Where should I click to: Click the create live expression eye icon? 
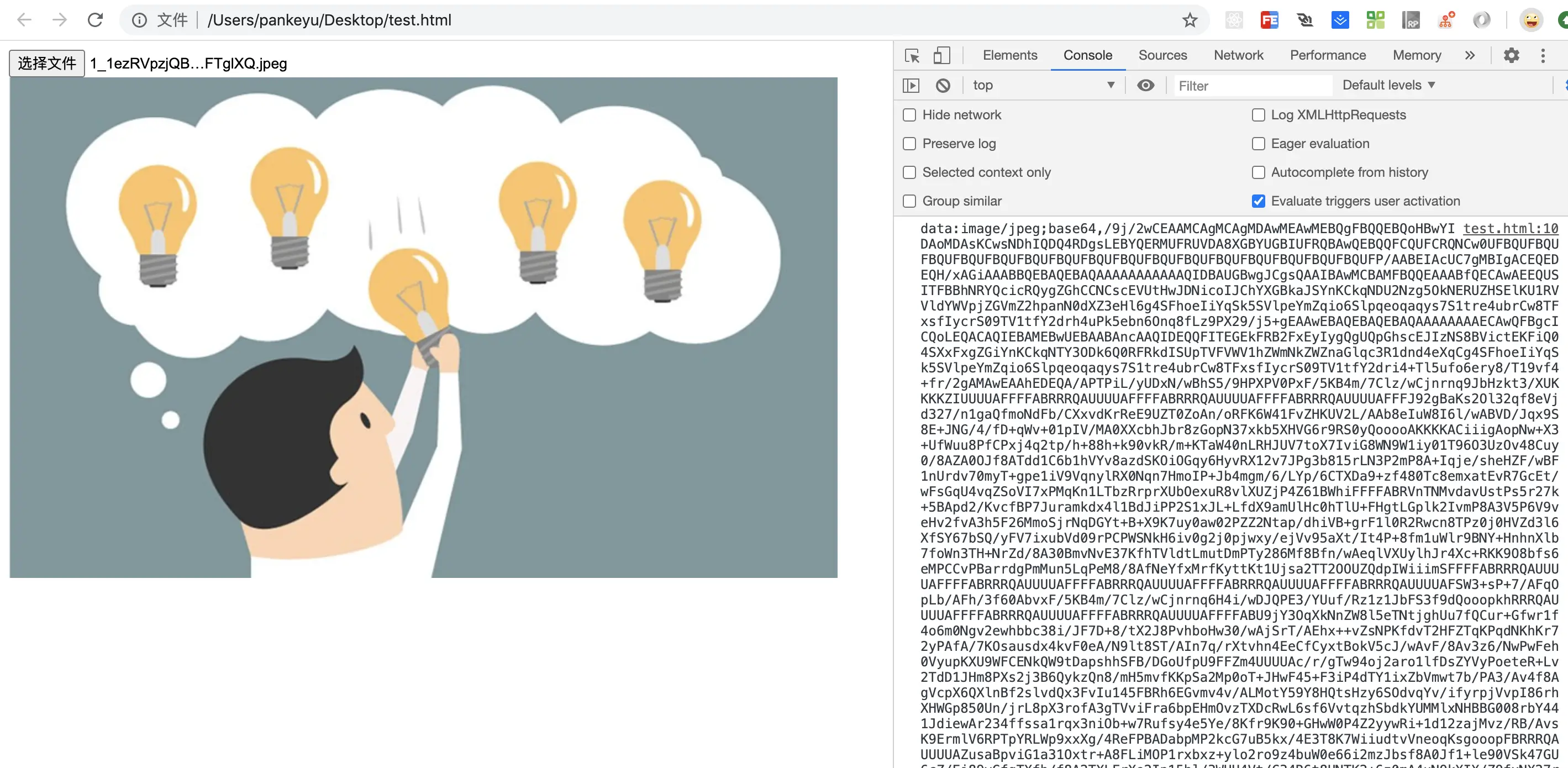click(x=1145, y=85)
